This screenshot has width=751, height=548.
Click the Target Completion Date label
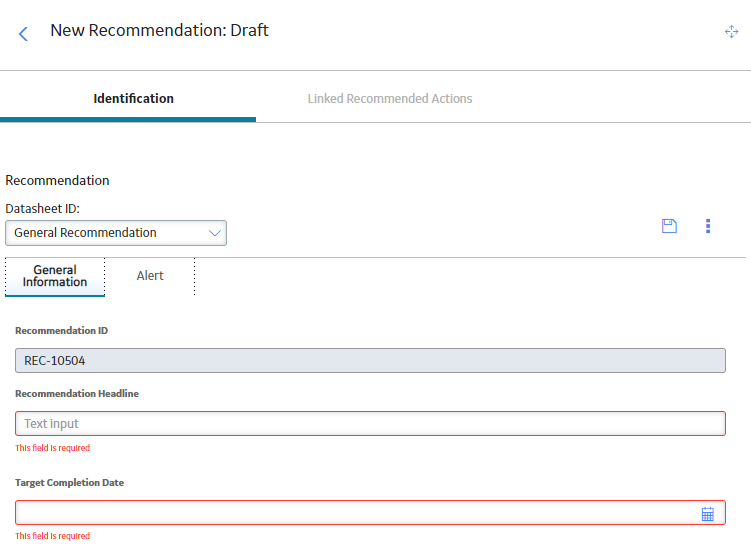tap(69, 482)
